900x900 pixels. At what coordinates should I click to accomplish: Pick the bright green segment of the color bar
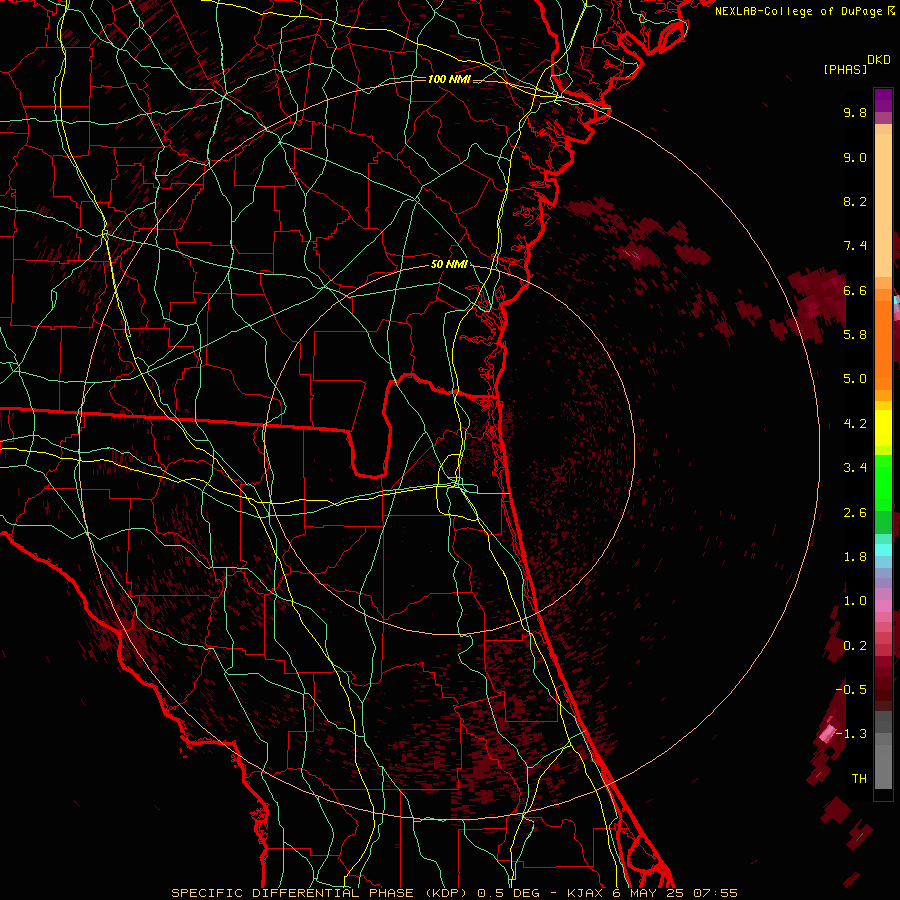pos(883,482)
